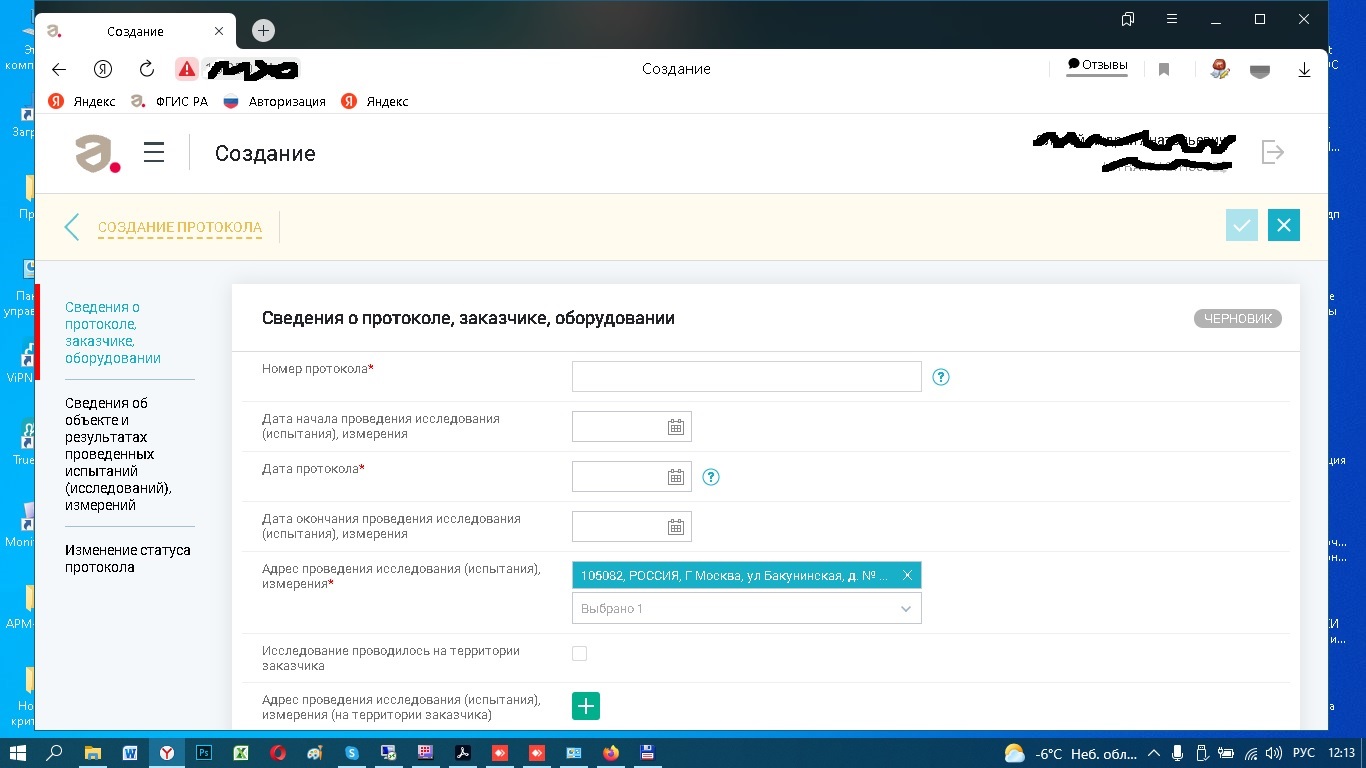This screenshot has height=768, width=1366.
Task: Open Skype from the taskbar
Action: coord(352,753)
